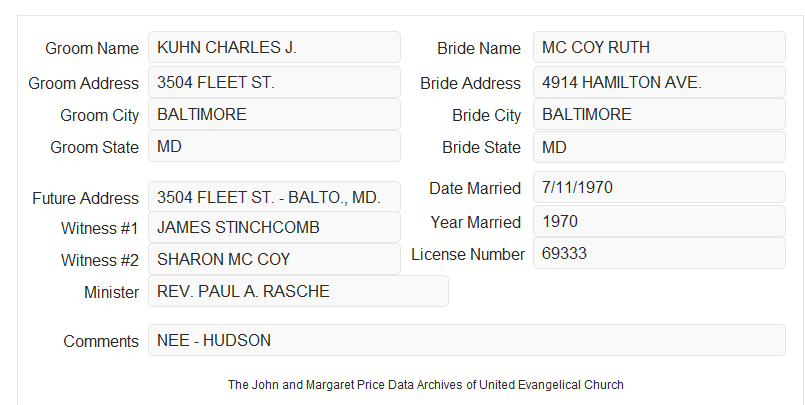Image resolution: width=805 pixels, height=405 pixels.
Task: Click the Minister name field
Action: (x=298, y=291)
